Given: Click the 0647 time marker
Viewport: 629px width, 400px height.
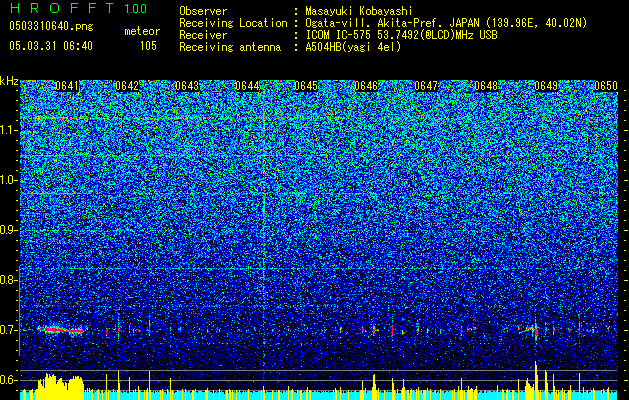Looking at the screenshot, I should (x=426, y=86).
